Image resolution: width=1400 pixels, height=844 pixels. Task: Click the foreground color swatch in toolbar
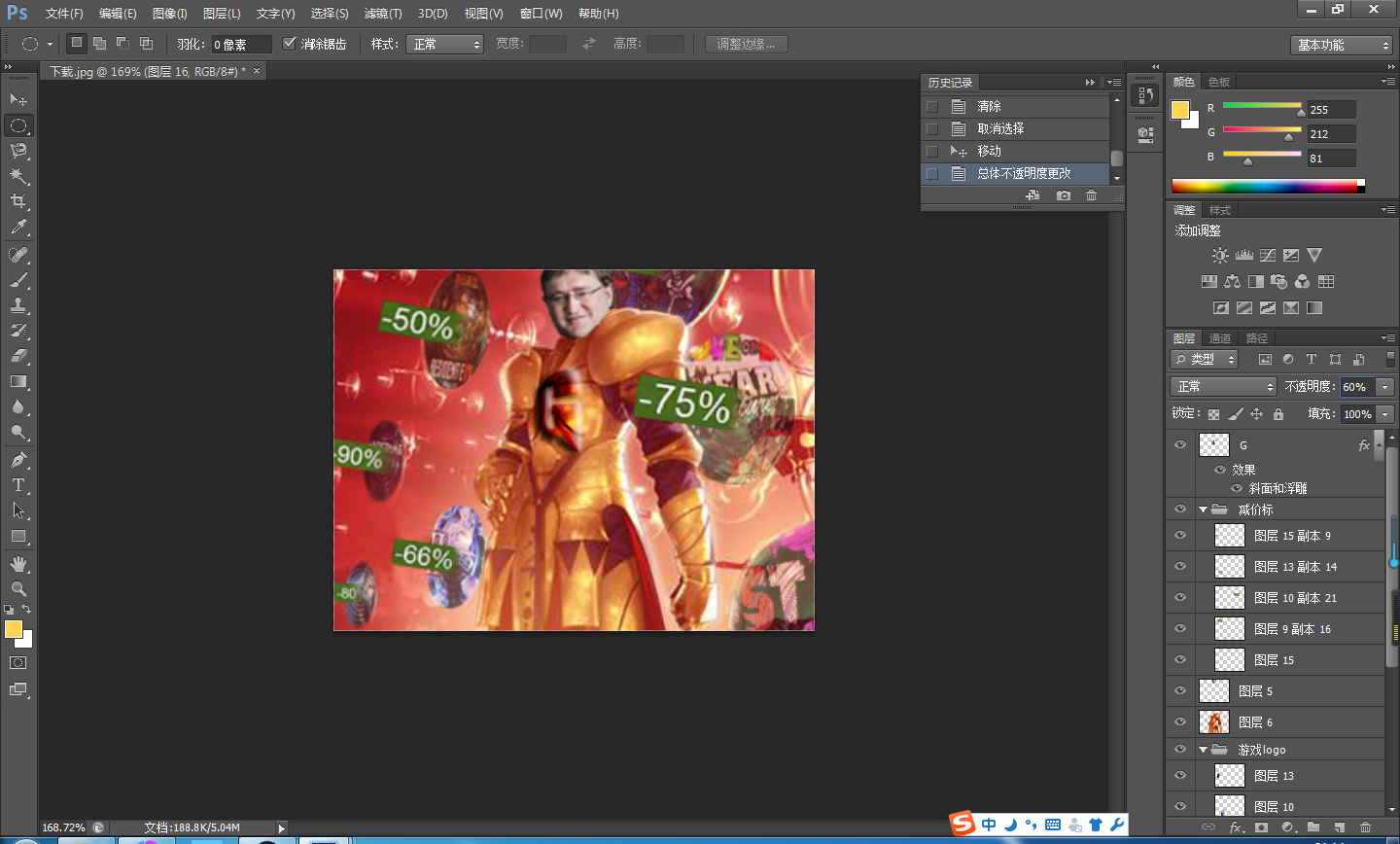click(x=14, y=629)
